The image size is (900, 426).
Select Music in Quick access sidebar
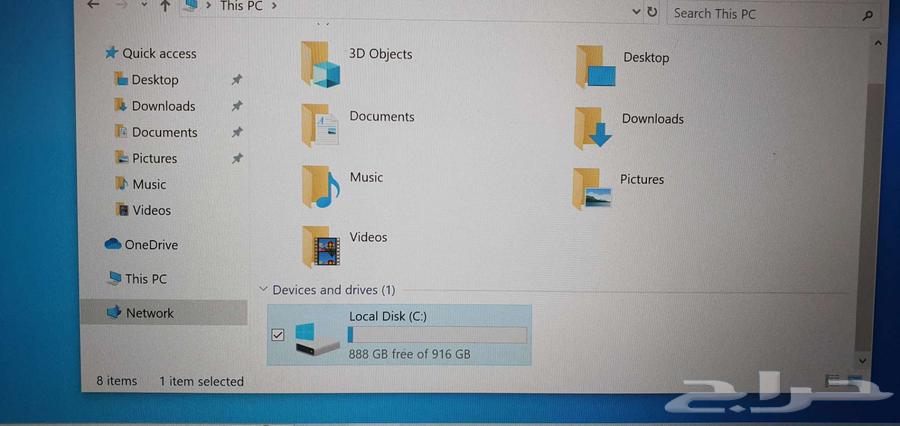(x=149, y=184)
